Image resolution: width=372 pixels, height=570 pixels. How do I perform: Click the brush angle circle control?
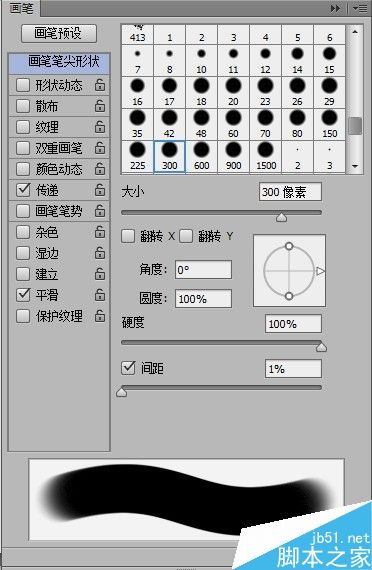pyautogui.click(x=289, y=270)
